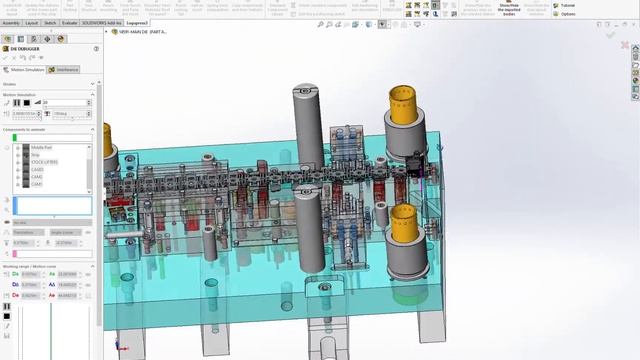Select Strip in components list

(36, 155)
